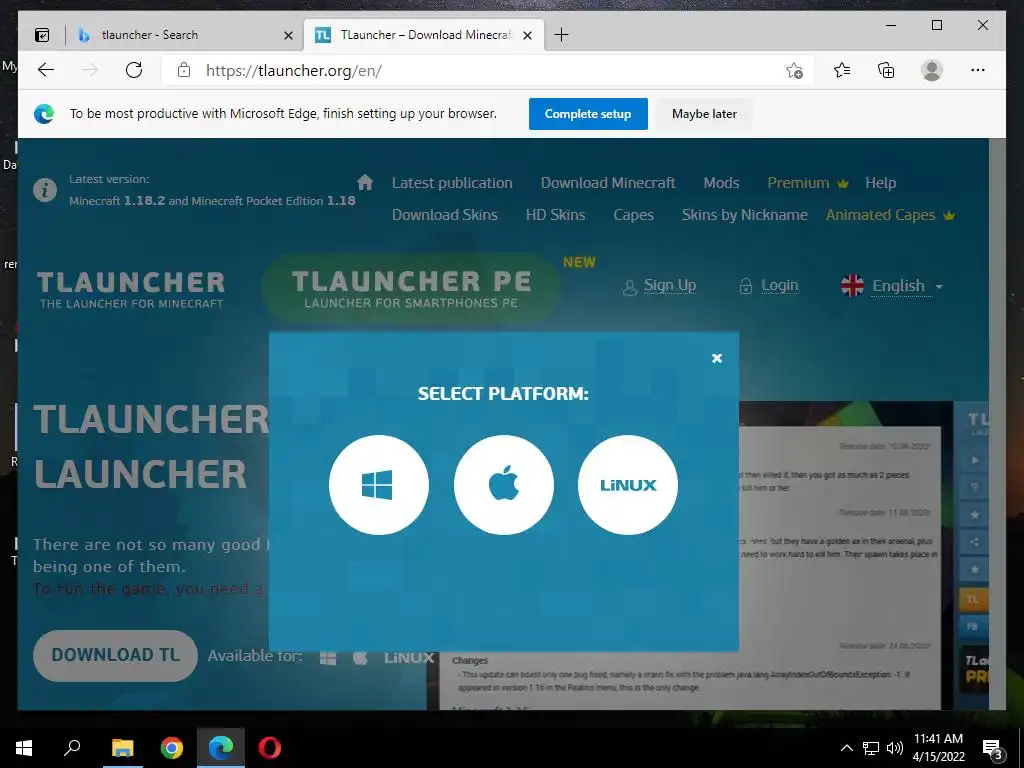This screenshot has width=1024, height=768.
Task: Select Microsoft Edge taskbar icon
Action: [x=221, y=748]
